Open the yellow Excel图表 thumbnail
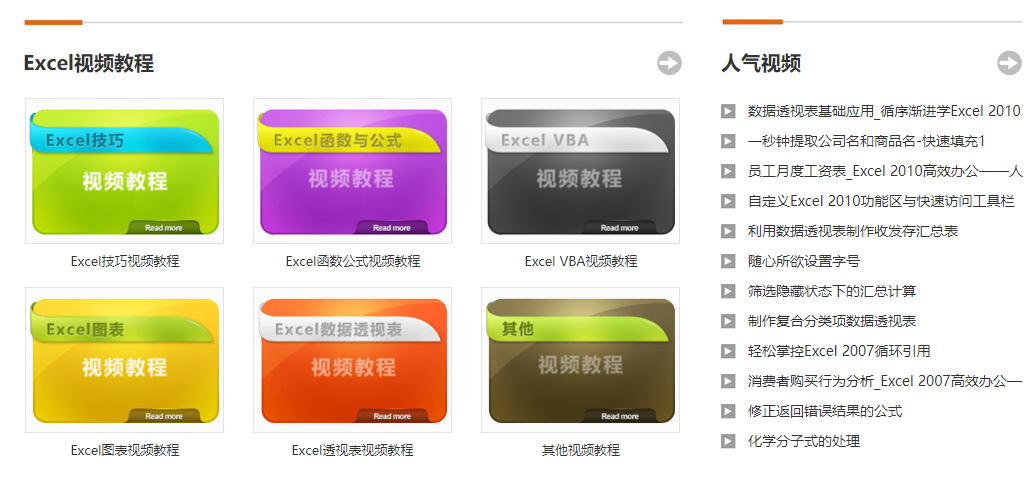The width and height of the screenshot is (1035, 491). click(x=124, y=360)
